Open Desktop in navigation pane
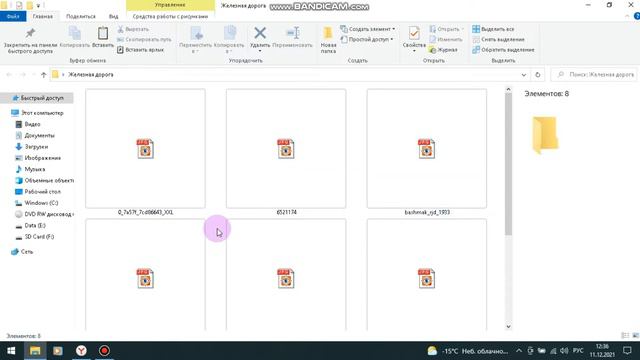Screen dimensions: 640x360 [38, 191]
